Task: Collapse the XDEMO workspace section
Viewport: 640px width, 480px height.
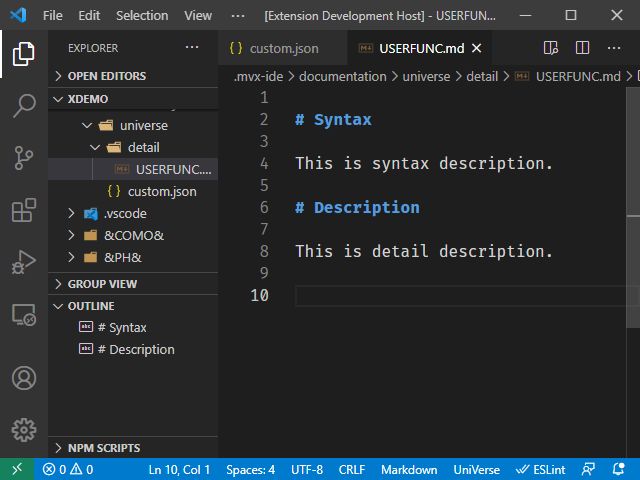Action: click(x=133, y=99)
